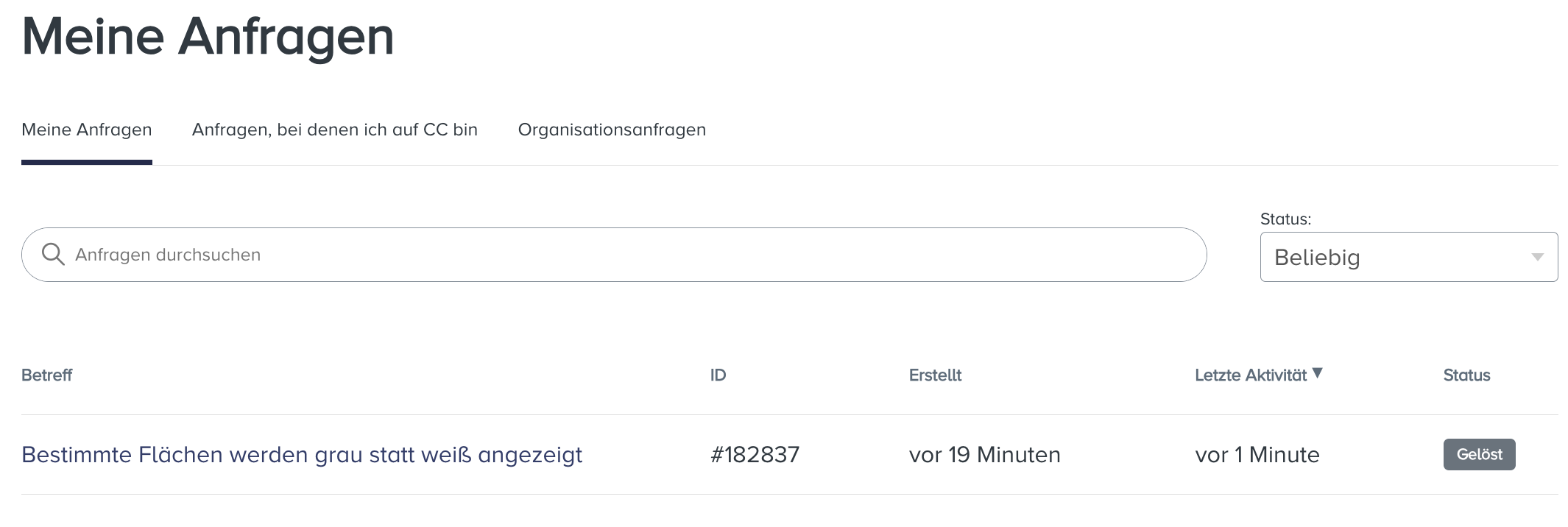Open the Status dropdown arrow
This screenshot has height=527, width=1568.
coord(1537,257)
